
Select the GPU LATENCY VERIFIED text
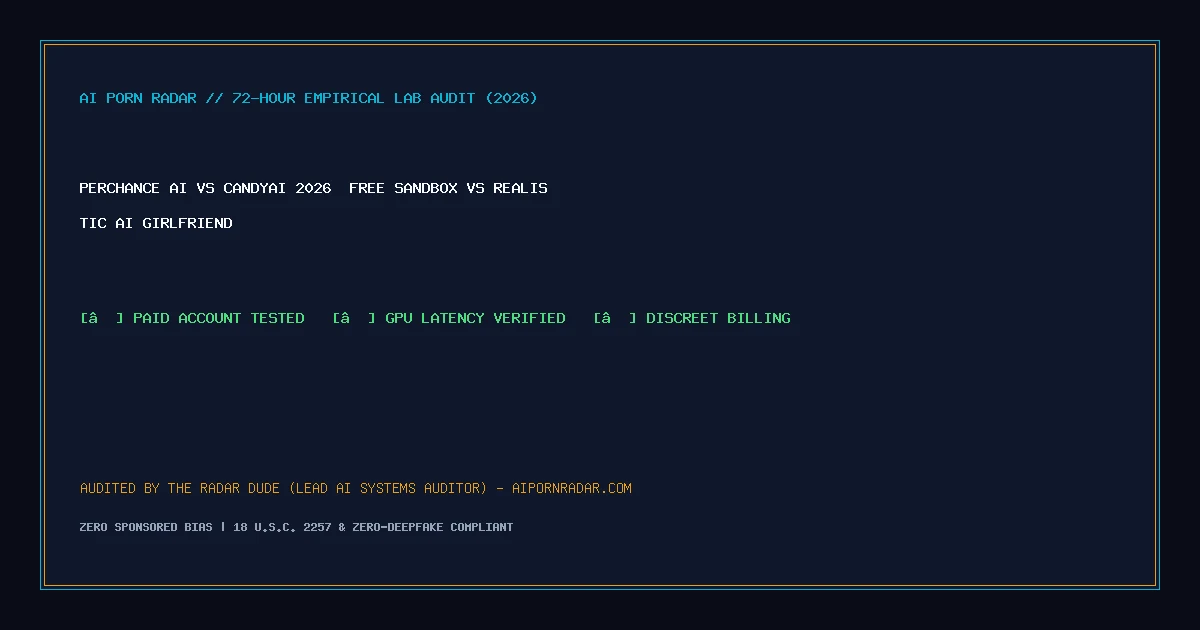(x=475, y=318)
